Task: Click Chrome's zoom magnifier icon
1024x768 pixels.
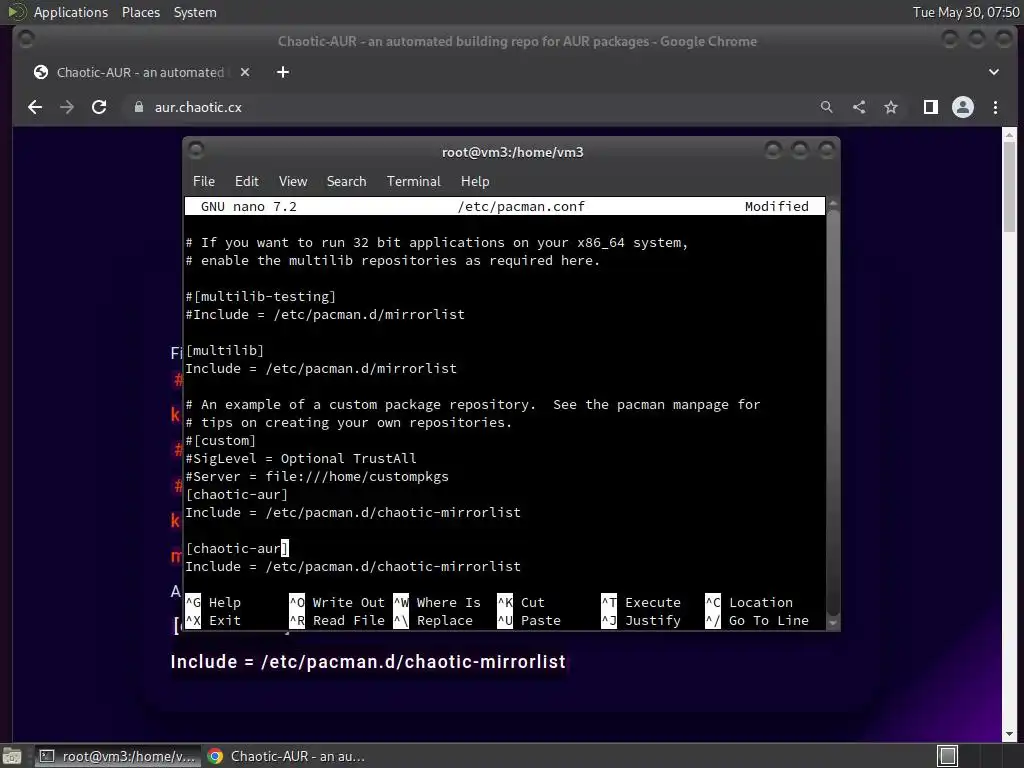Action: pyautogui.click(x=826, y=107)
